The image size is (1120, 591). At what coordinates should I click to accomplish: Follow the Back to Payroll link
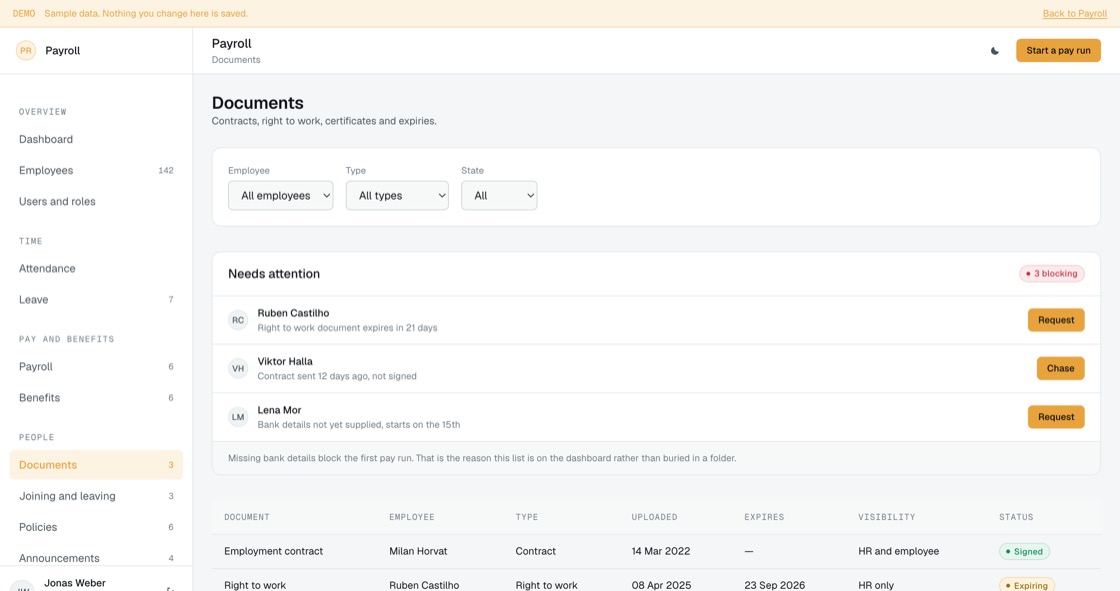click(1074, 14)
